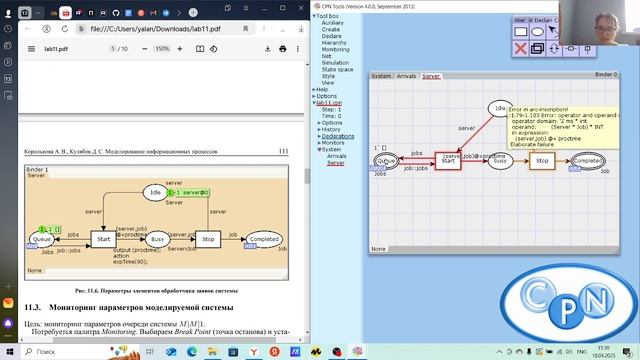This screenshot has width=640, height=360.
Task: Select the Server tab in binder
Action: click(431, 76)
